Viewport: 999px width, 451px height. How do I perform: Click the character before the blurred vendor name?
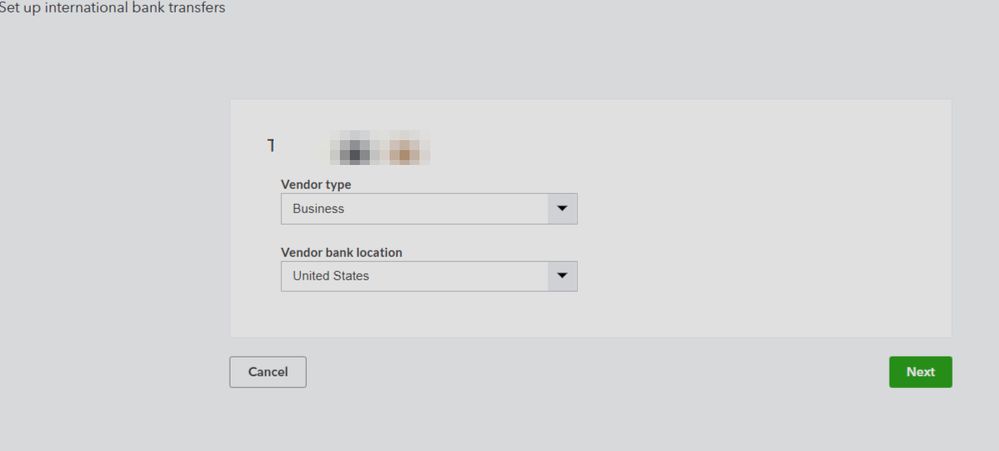click(271, 146)
